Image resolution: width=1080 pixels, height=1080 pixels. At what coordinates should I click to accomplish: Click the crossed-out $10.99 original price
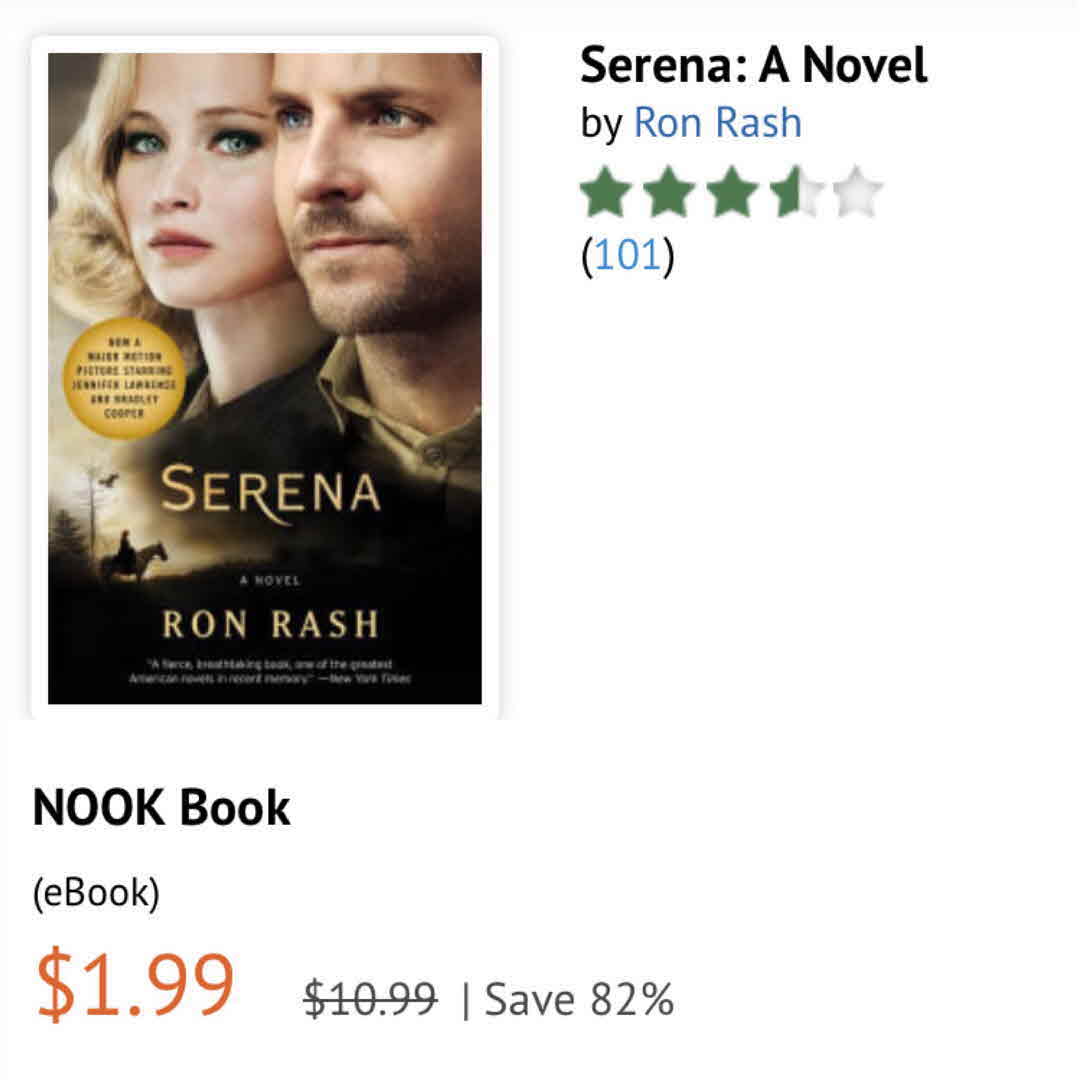coord(370,998)
